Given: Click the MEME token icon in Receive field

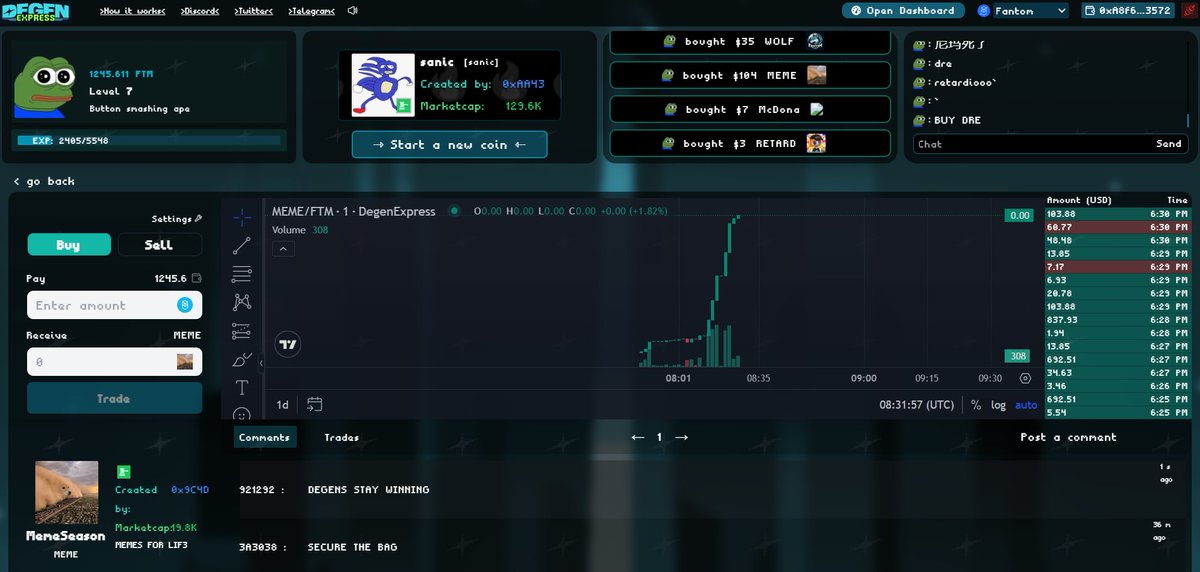Looking at the screenshot, I should pyautogui.click(x=185, y=362).
